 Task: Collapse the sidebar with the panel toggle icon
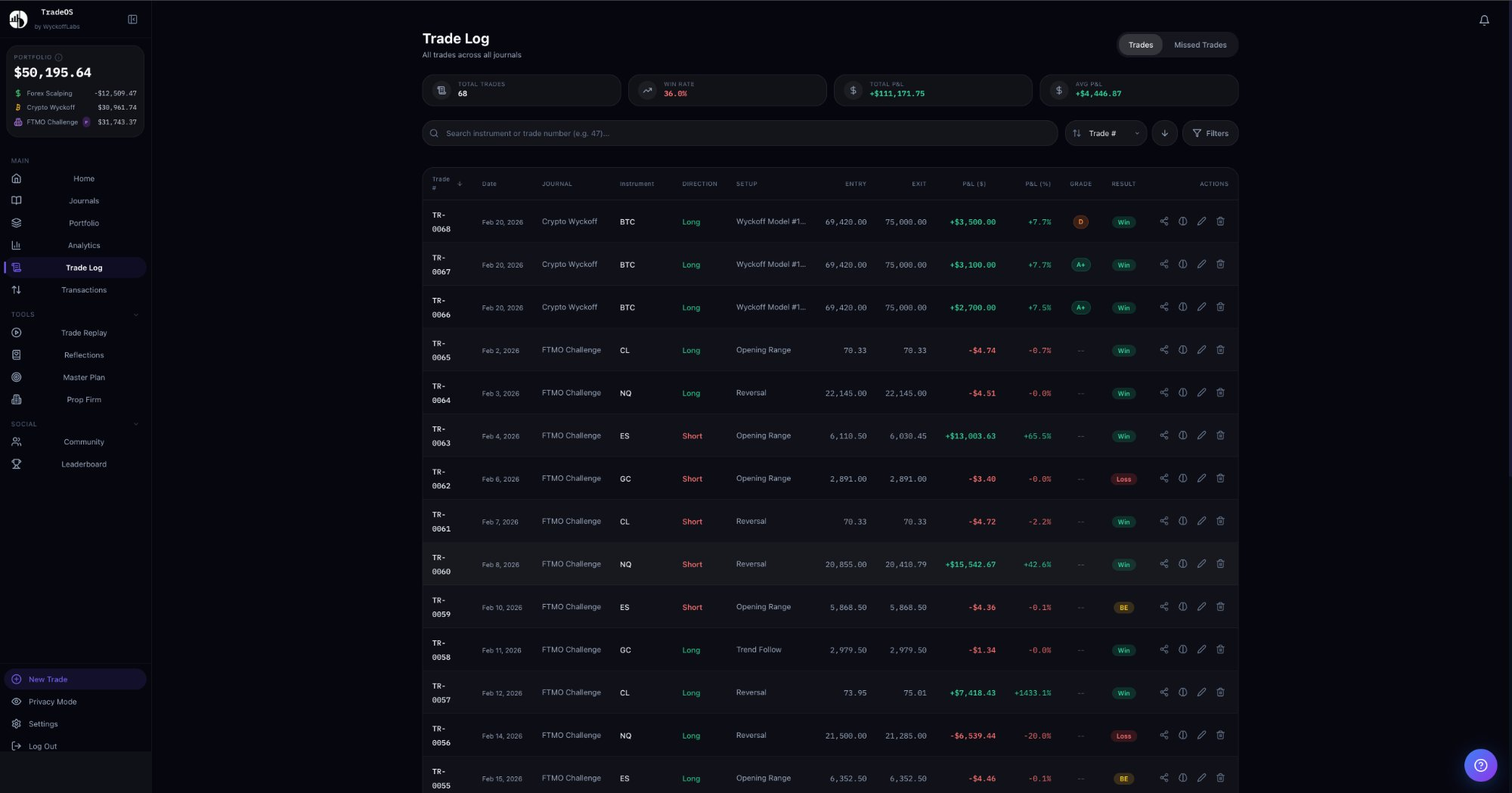pos(132,19)
